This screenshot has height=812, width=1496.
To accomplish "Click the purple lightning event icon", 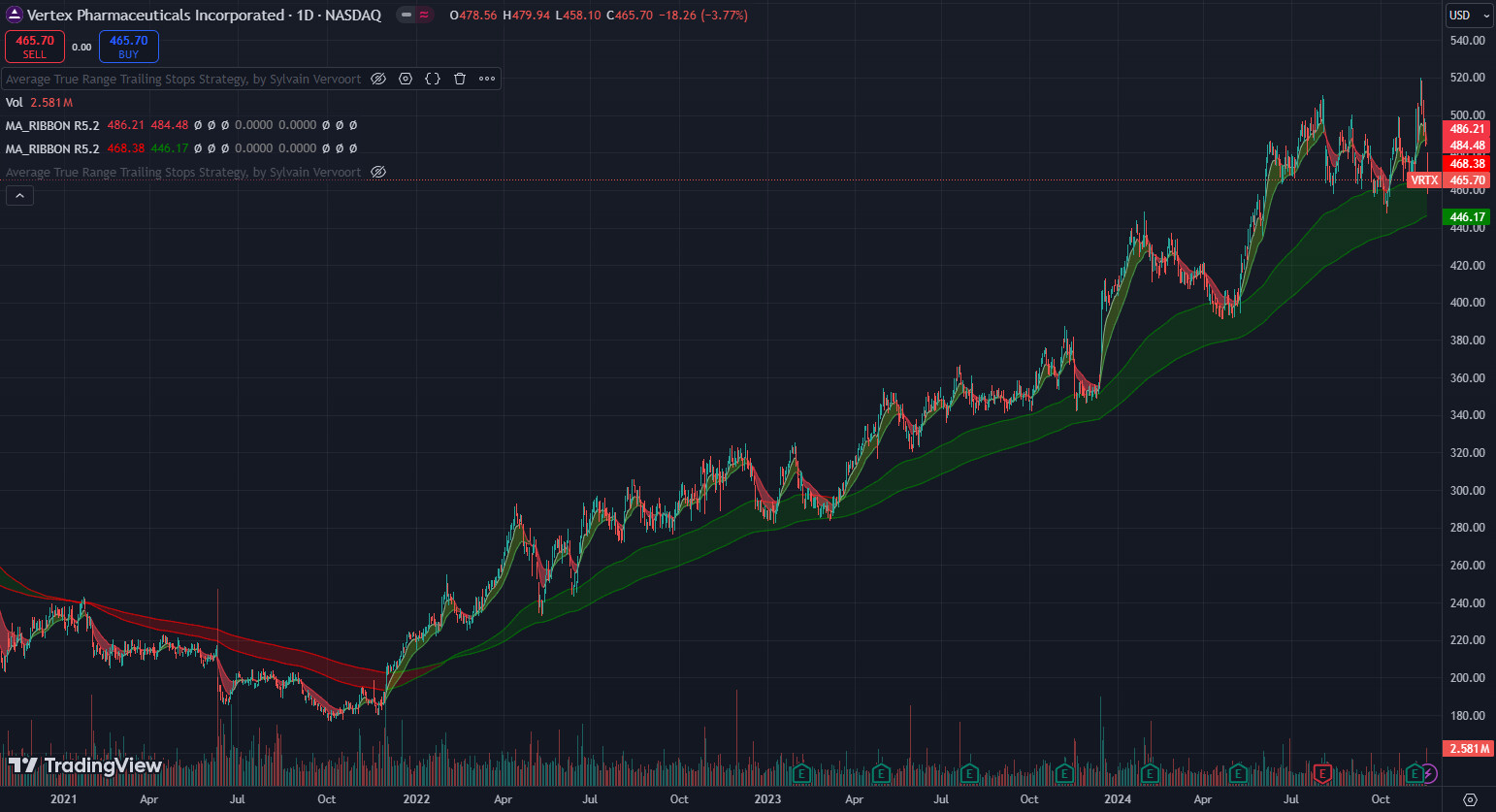I will [x=1429, y=773].
